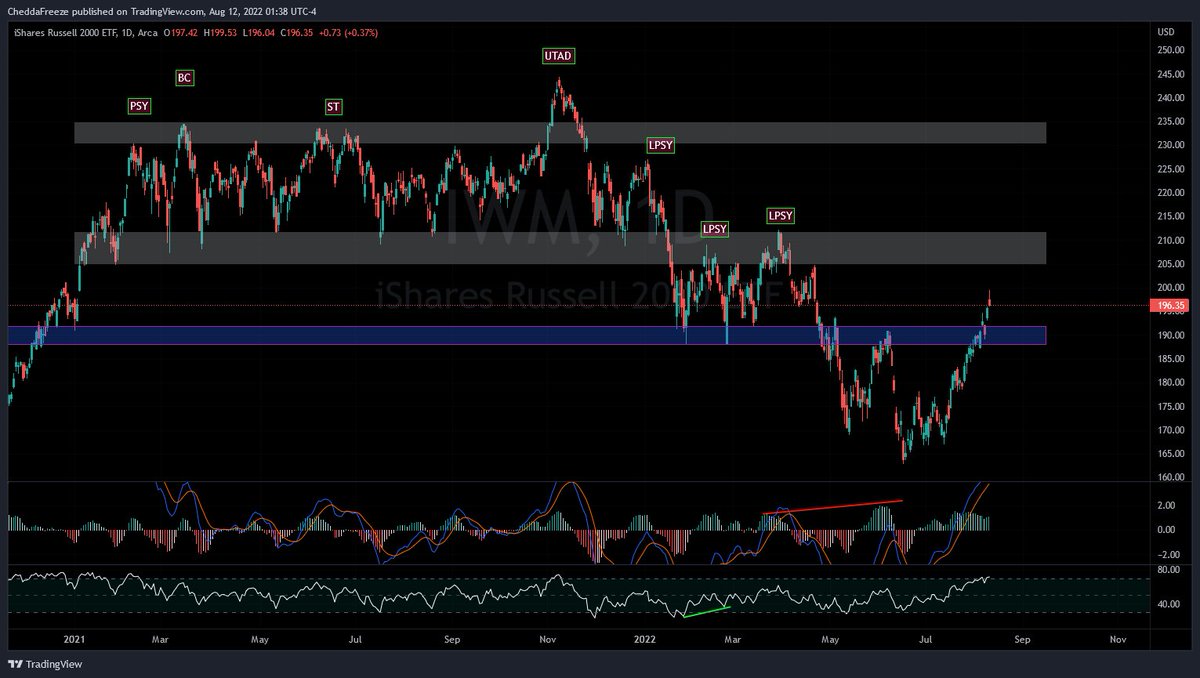
Task: Click the 200.00 price axis label
Action: [1170, 288]
